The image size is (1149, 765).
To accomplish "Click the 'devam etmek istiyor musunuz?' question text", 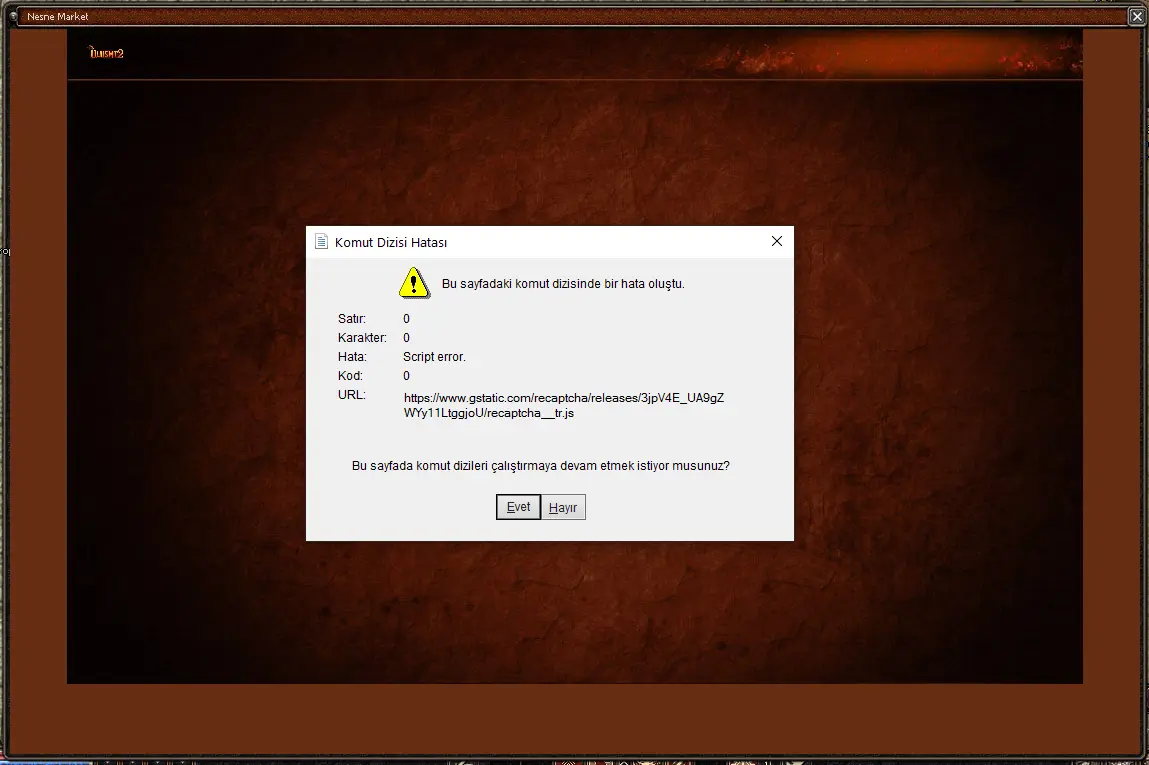I will [x=645, y=466].
